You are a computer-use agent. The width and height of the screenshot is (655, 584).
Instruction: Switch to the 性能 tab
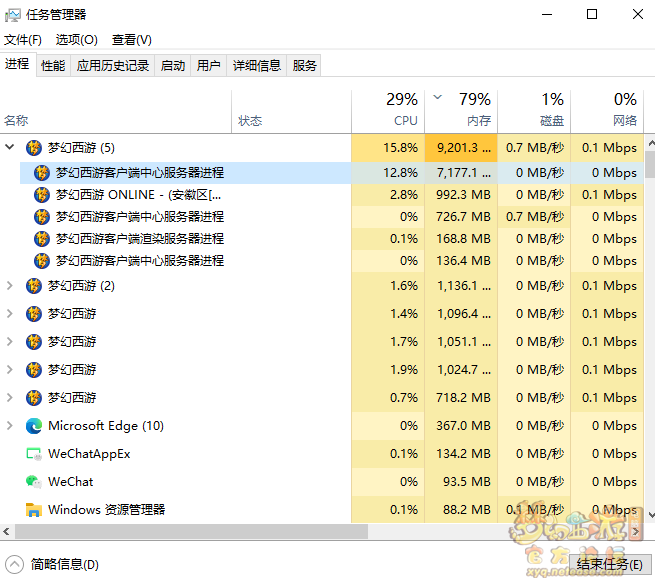click(x=53, y=66)
